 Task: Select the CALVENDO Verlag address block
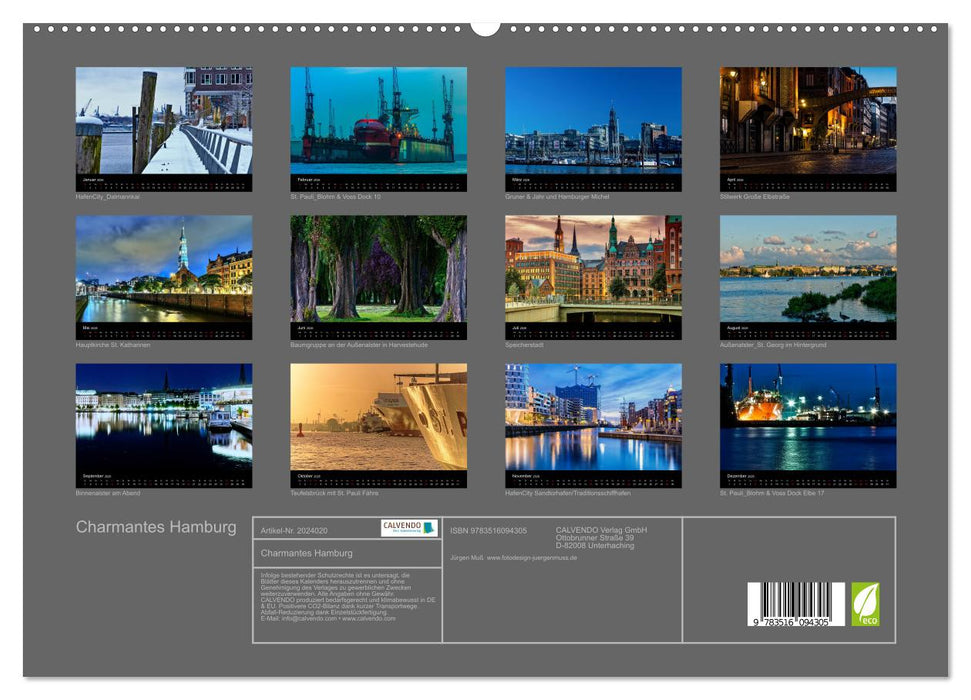[596, 537]
